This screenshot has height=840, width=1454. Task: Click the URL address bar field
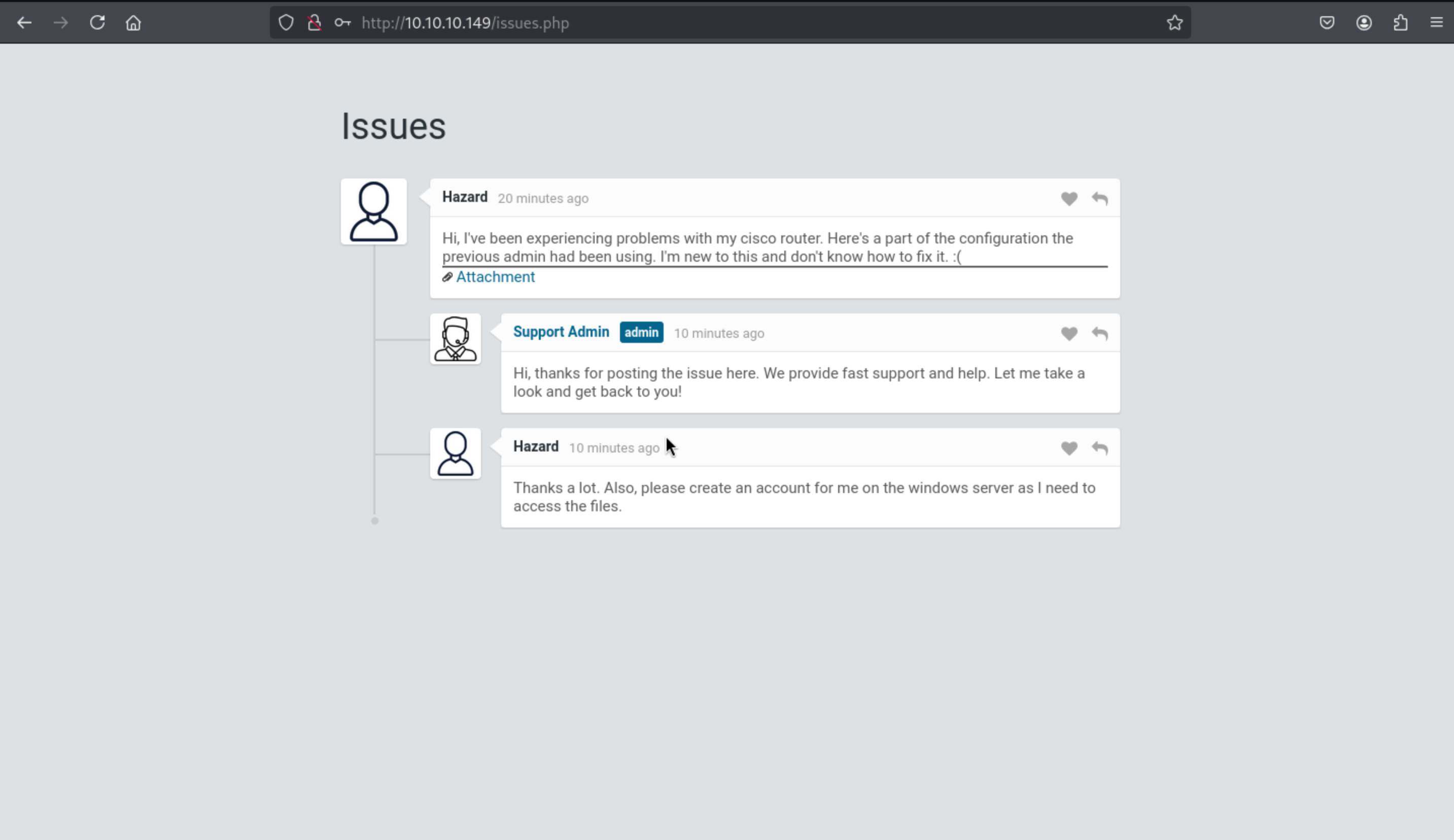pos(750,23)
